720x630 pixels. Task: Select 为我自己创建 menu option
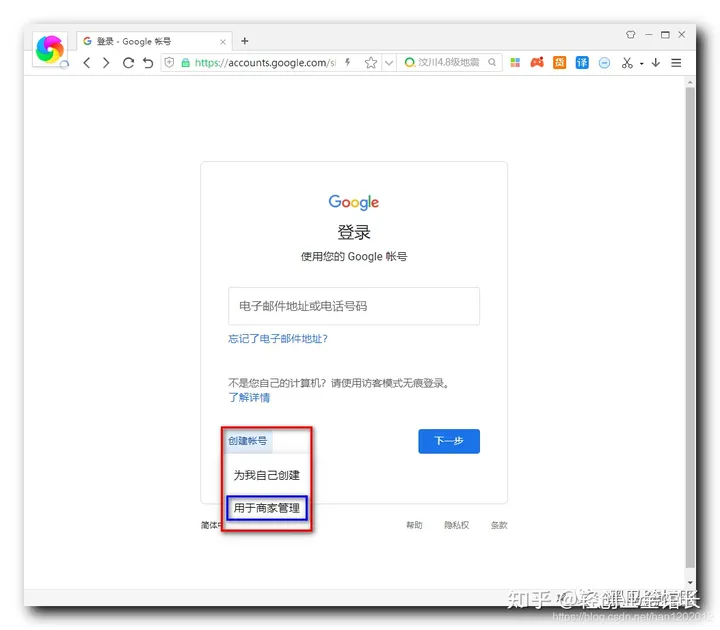[x=266, y=475]
